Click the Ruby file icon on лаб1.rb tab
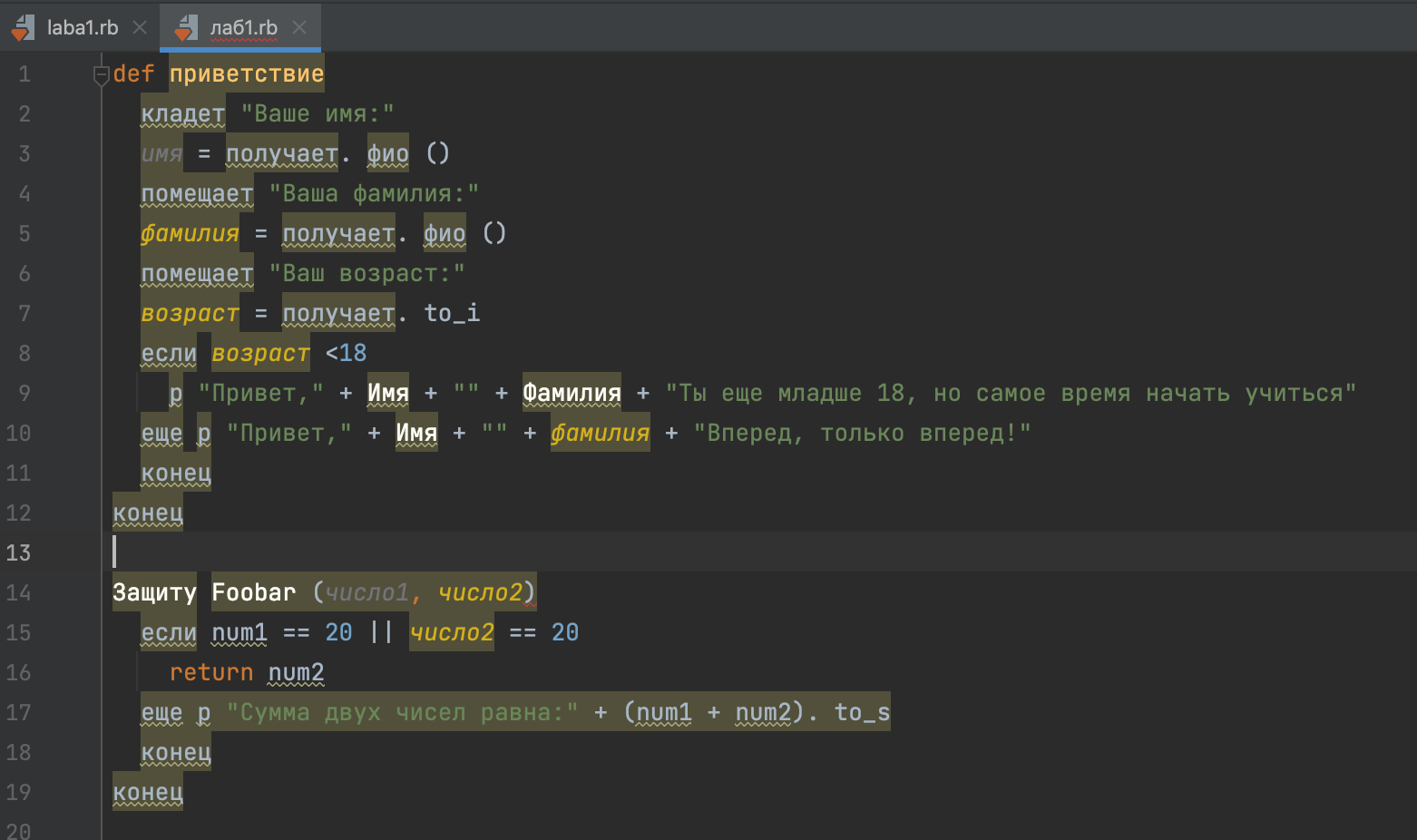The image size is (1417, 840). pyautogui.click(x=186, y=28)
